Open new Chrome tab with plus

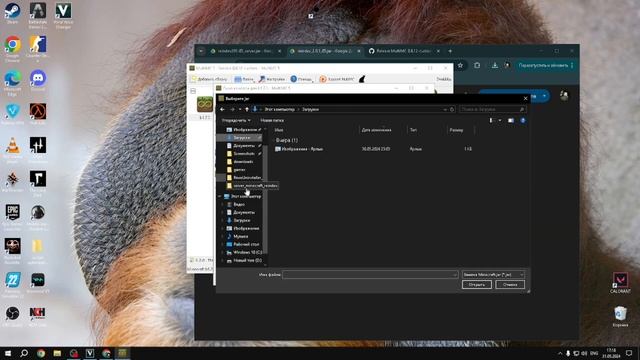pyautogui.click(x=450, y=51)
